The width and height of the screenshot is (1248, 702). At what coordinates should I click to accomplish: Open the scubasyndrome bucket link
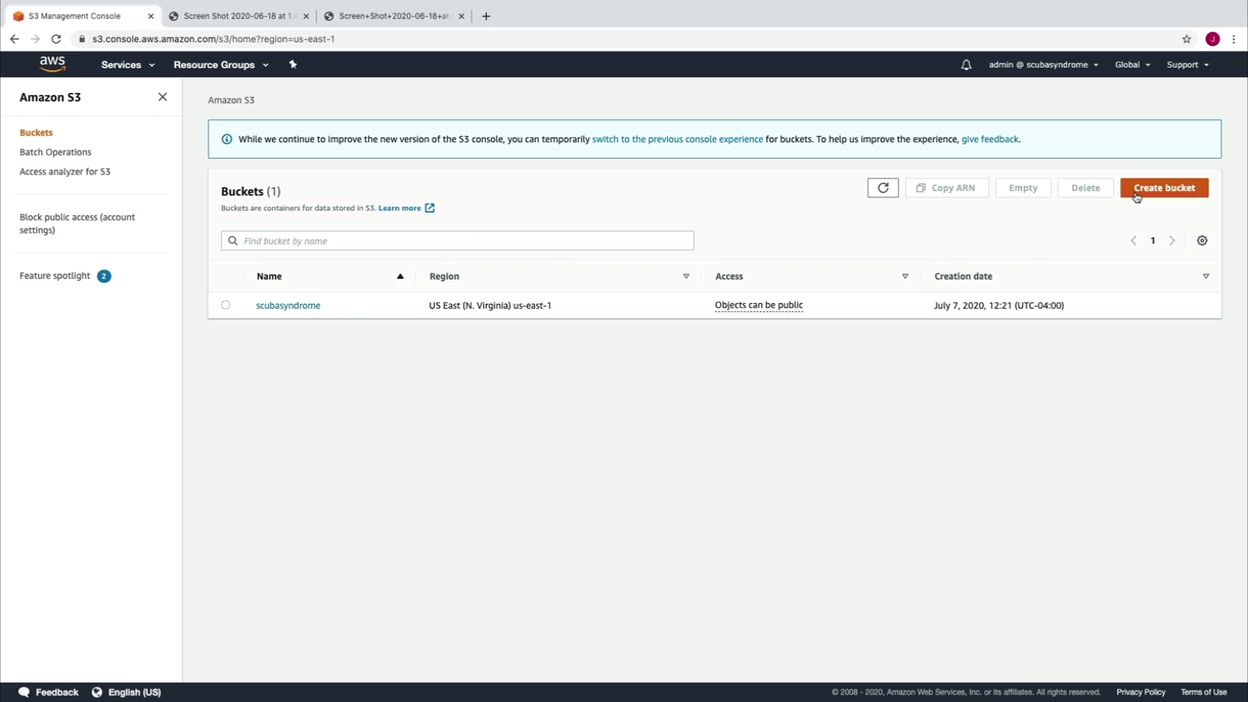coord(288,305)
